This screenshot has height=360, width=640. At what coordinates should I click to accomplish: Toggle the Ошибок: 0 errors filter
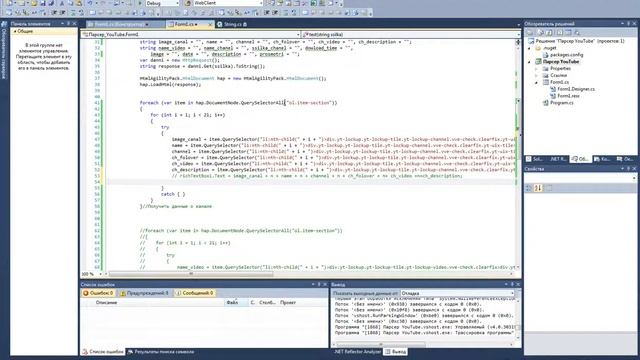[x=98, y=293]
